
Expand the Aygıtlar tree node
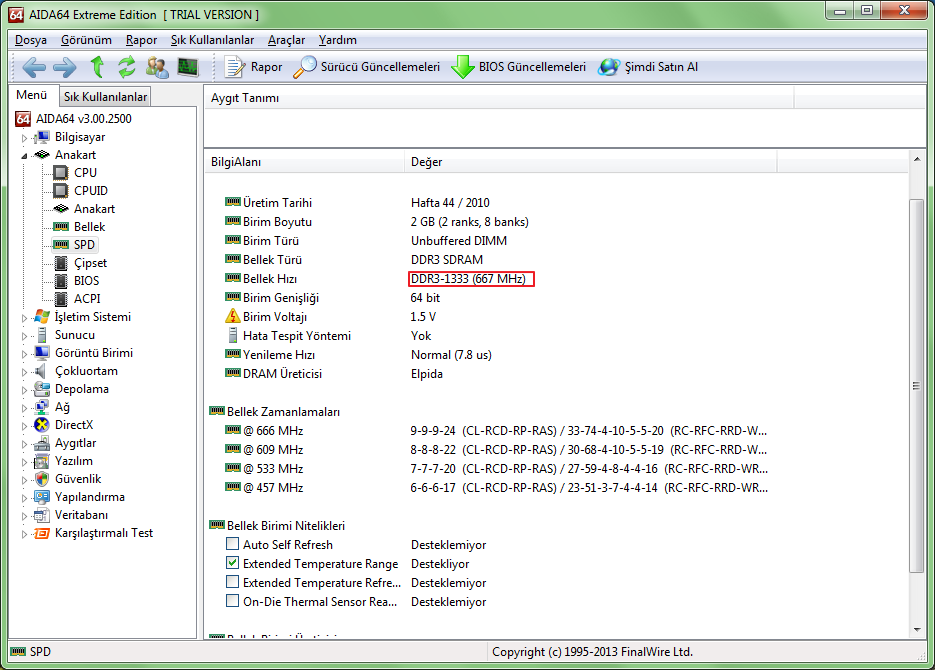point(24,443)
